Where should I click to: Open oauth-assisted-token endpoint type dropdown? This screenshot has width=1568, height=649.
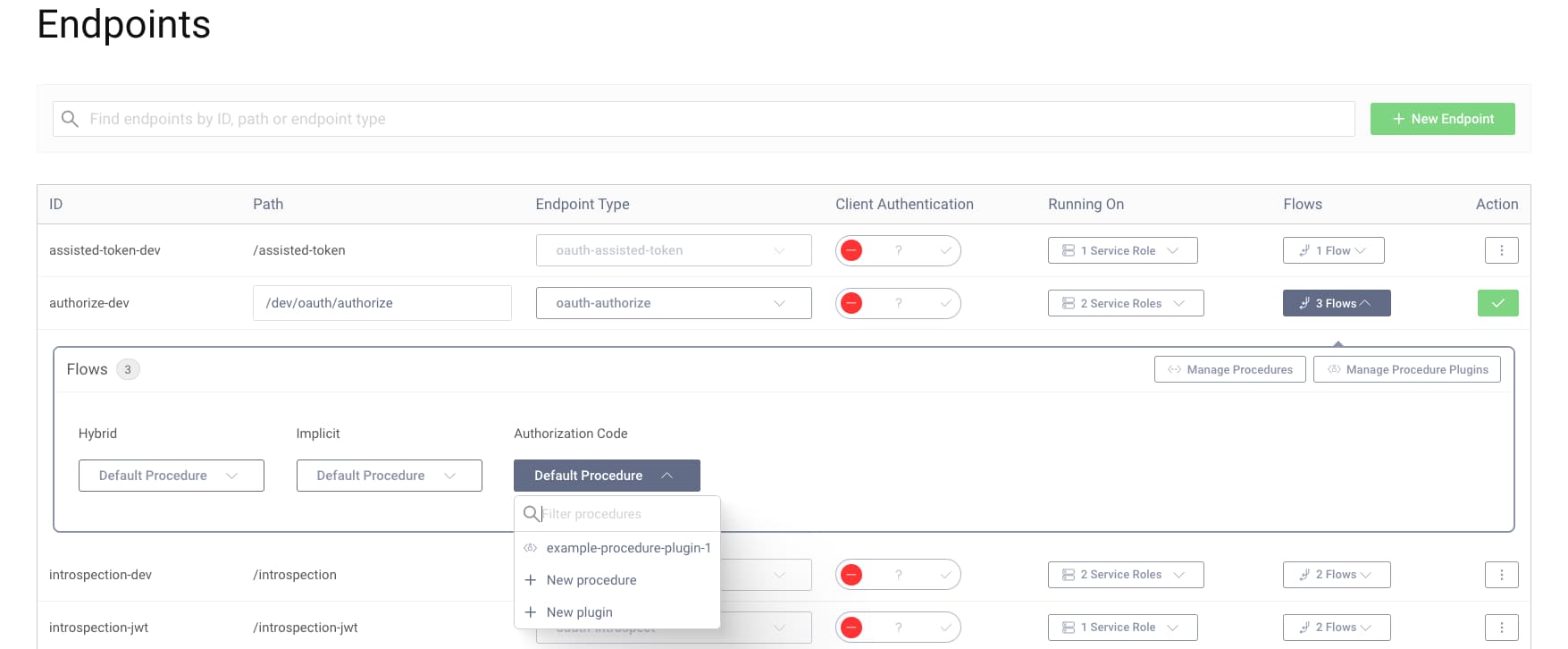coord(674,250)
